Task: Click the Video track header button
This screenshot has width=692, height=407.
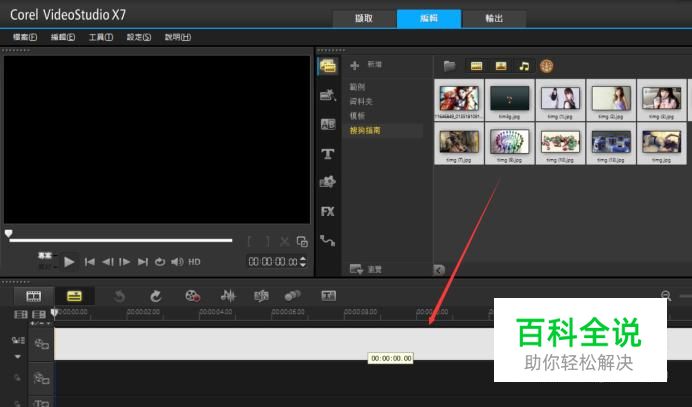Action: [x=41, y=344]
